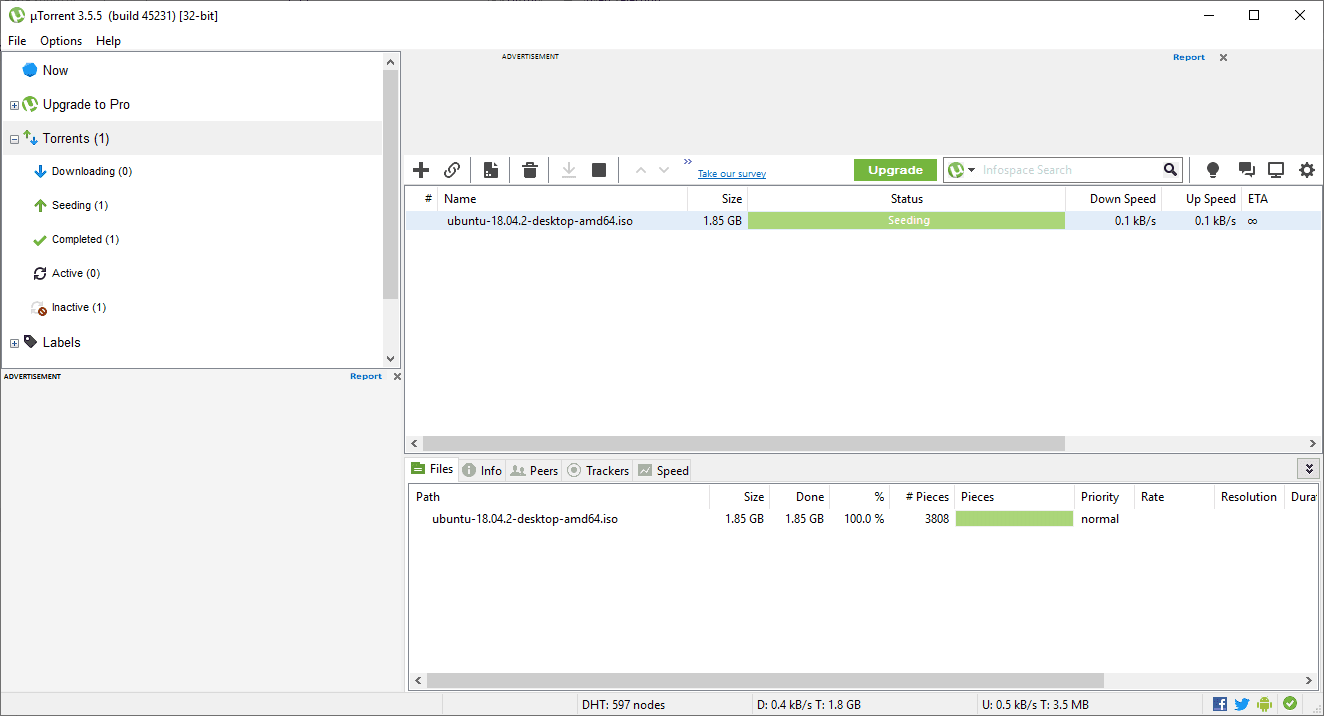The width and height of the screenshot is (1324, 716).
Task: Stop the ubuntu torrent with stop icon
Action: coord(598,169)
